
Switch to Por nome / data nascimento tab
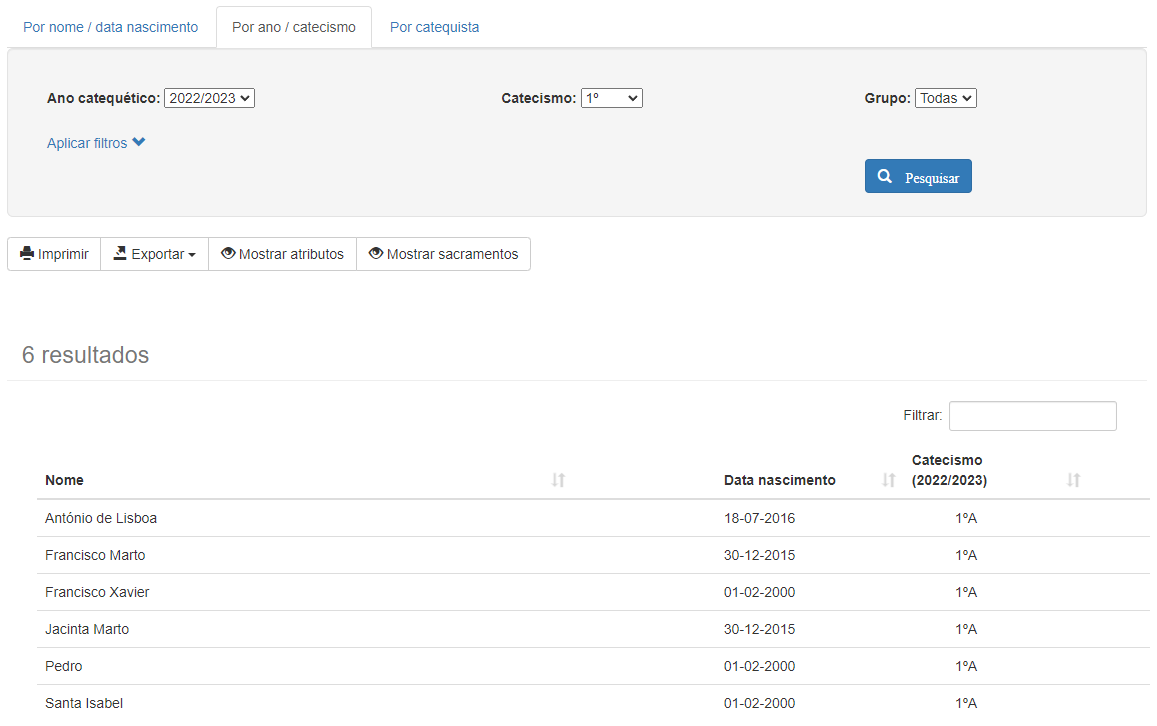click(x=111, y=27)
